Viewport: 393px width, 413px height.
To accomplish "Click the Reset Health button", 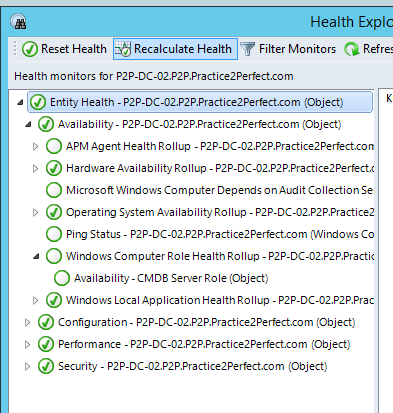I will pyautogui.click(x=64, y=49).
